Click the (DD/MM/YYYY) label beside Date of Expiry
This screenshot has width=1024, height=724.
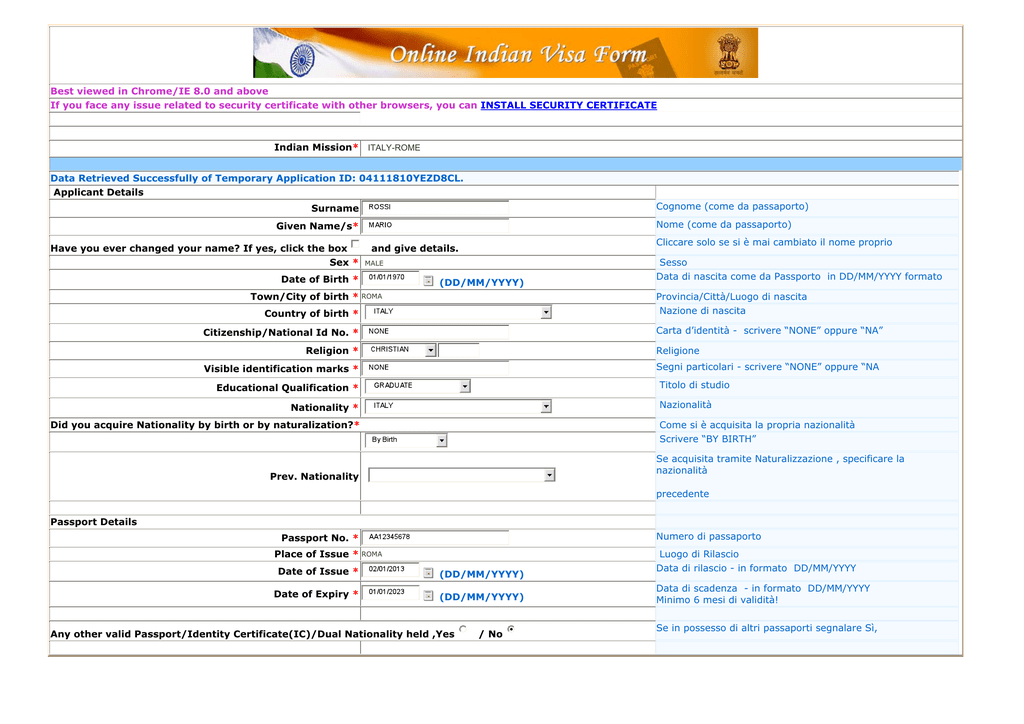(x=481, y=597)
